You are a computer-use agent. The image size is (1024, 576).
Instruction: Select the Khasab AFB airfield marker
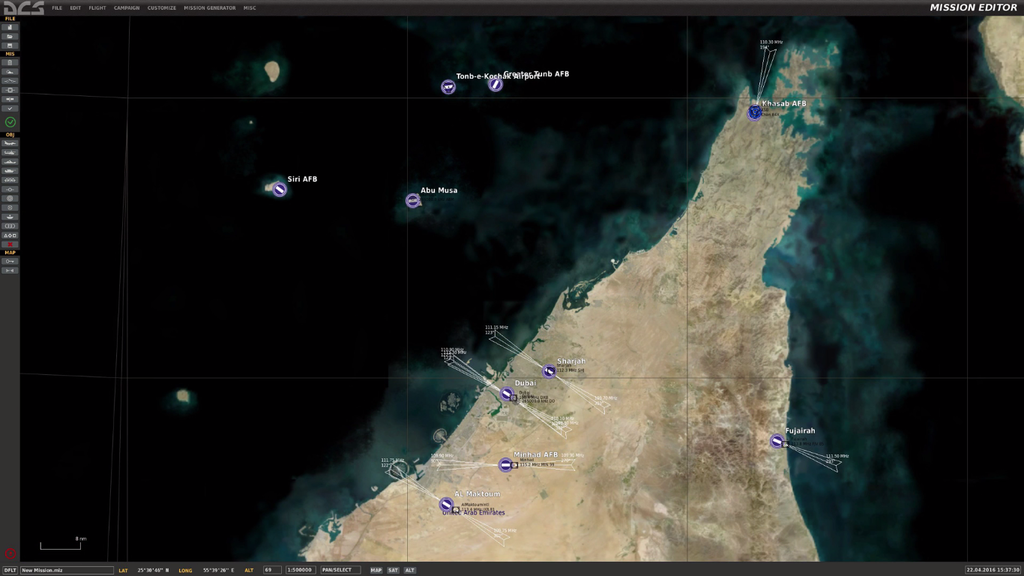pyautogui.click(x=754, y=112)
